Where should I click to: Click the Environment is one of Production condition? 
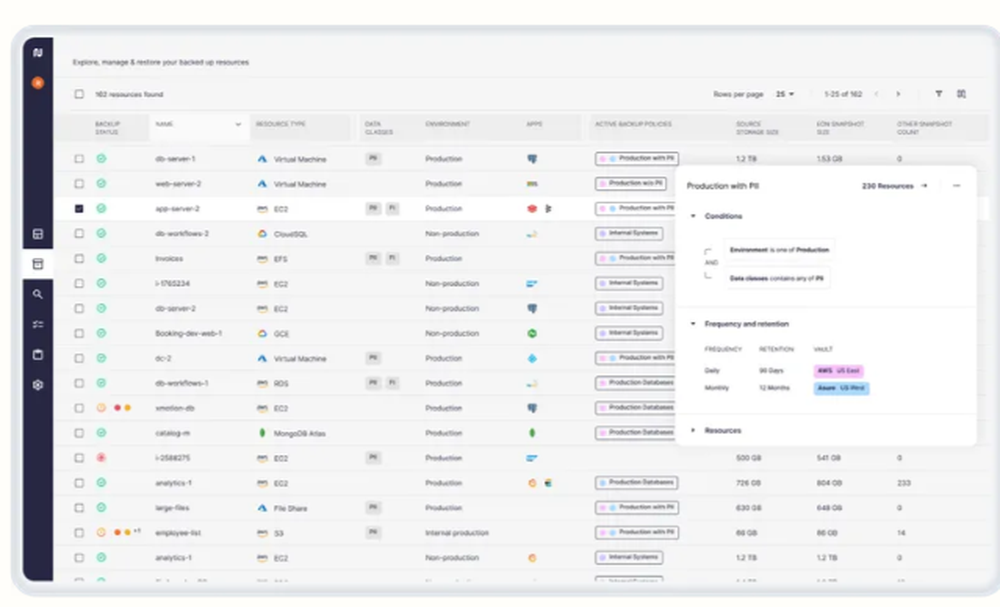click(779, 250)
